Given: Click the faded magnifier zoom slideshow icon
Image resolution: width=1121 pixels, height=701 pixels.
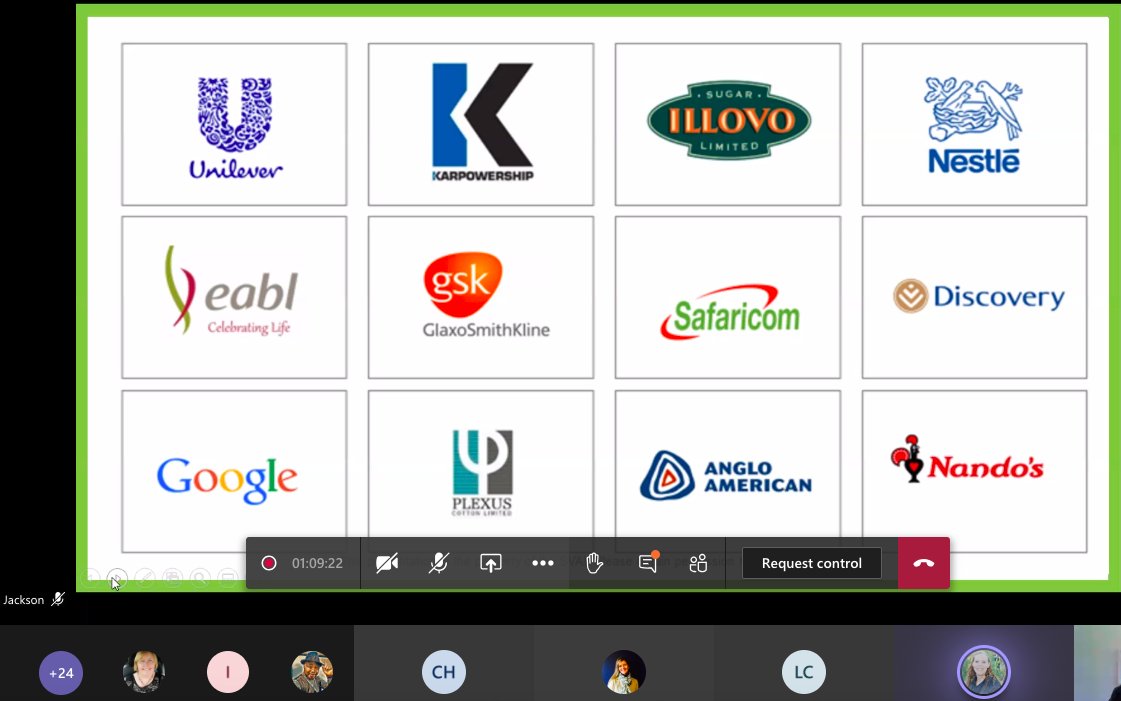Looking at the screenshot, I should coord(200,577).
